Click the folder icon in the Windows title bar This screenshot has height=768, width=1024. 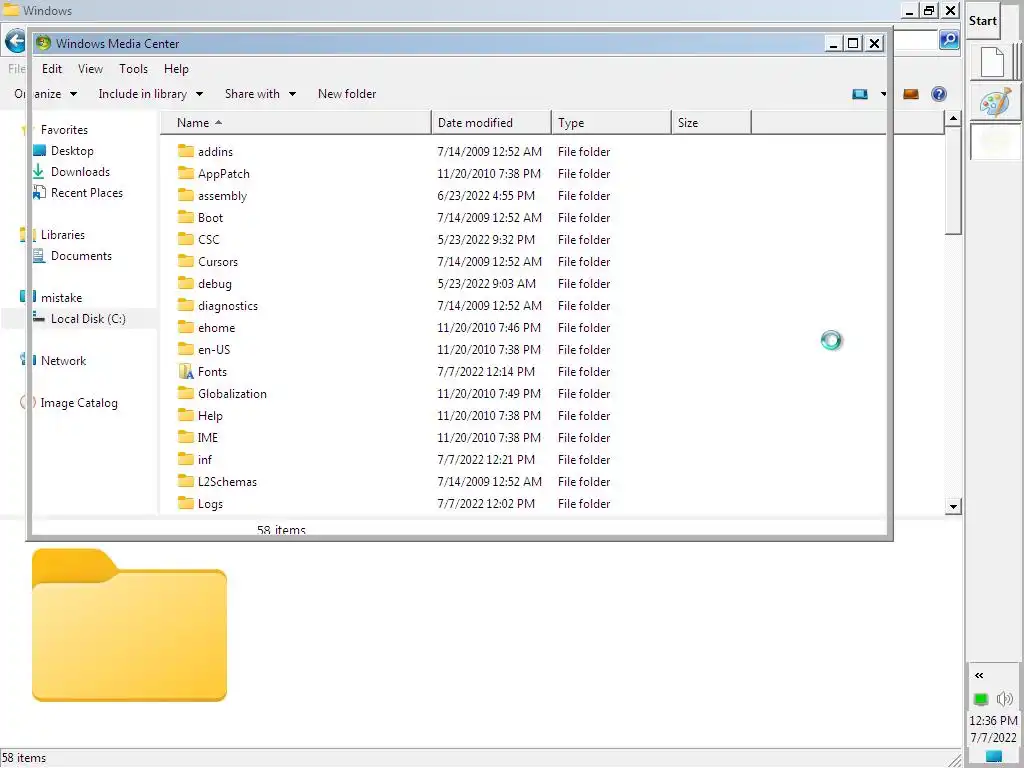click(10, 9)
